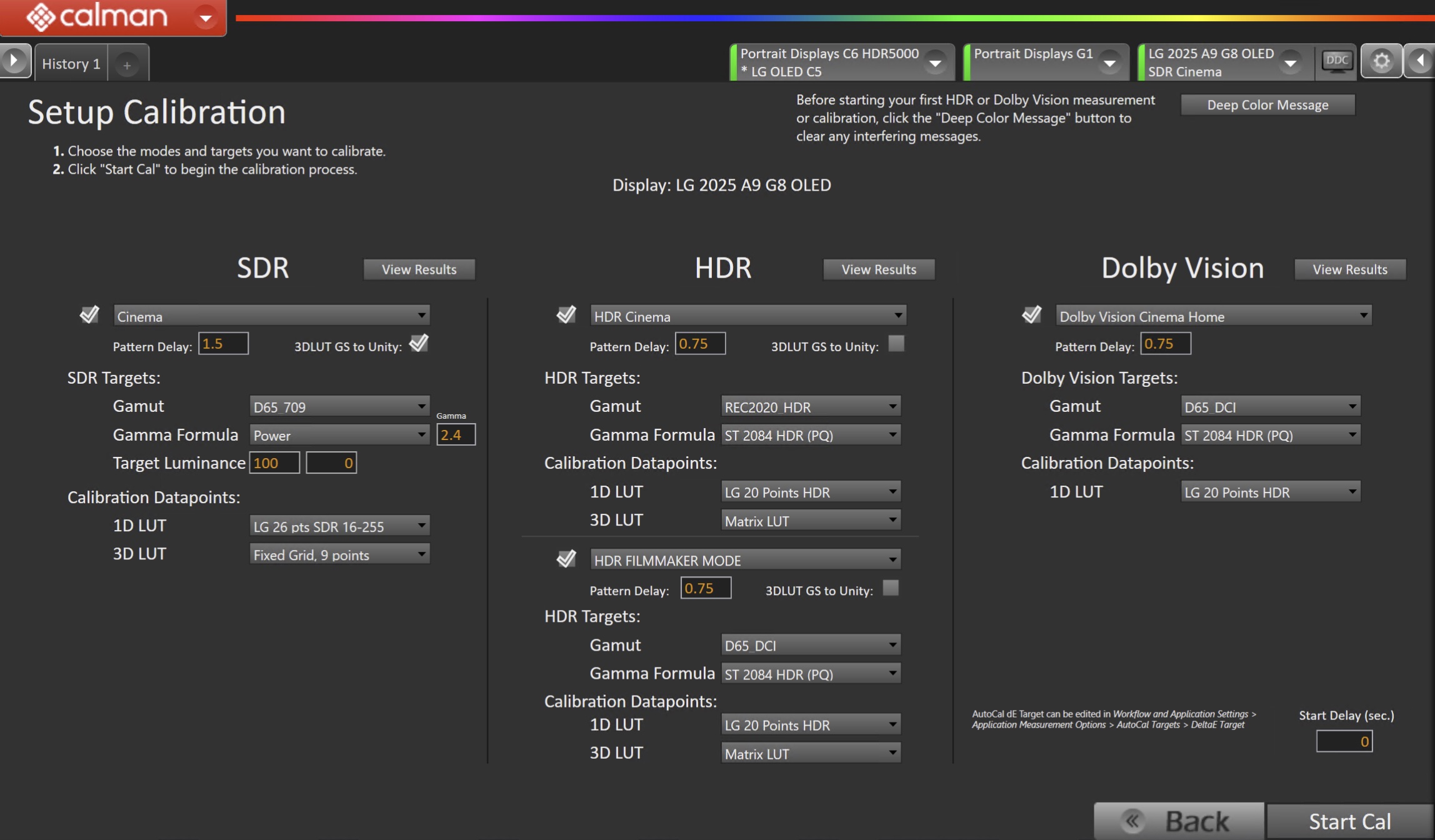Image resolution: width=1435 pixels, height=840 pixels.
Task: Open the LG 2025 A9 G8 OLED display dropdown arrow
Action: 1289,62
